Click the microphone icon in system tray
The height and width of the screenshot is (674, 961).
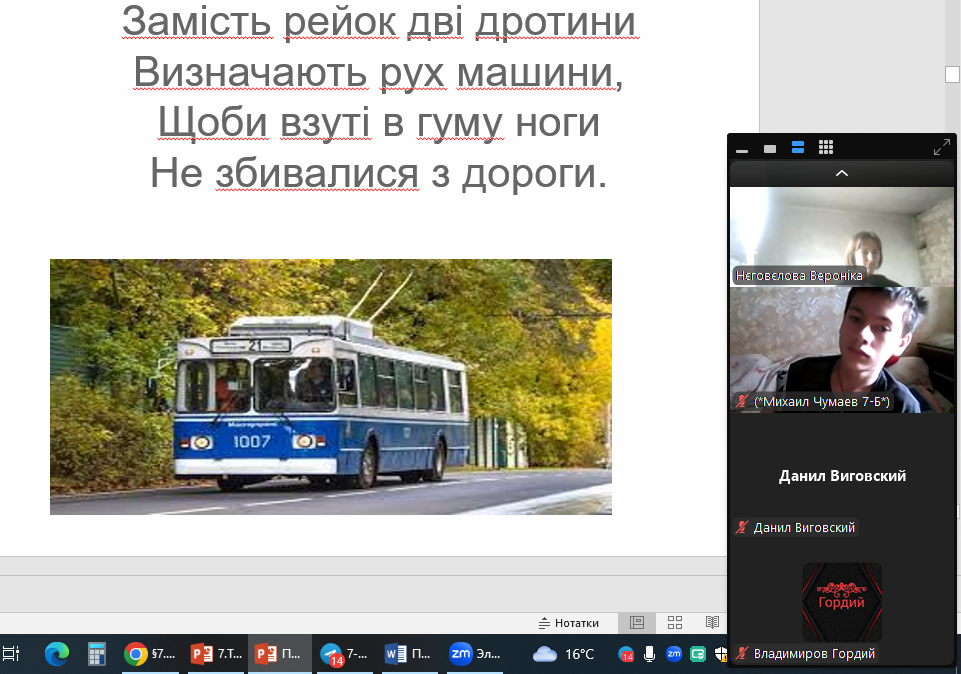(650, 654)
